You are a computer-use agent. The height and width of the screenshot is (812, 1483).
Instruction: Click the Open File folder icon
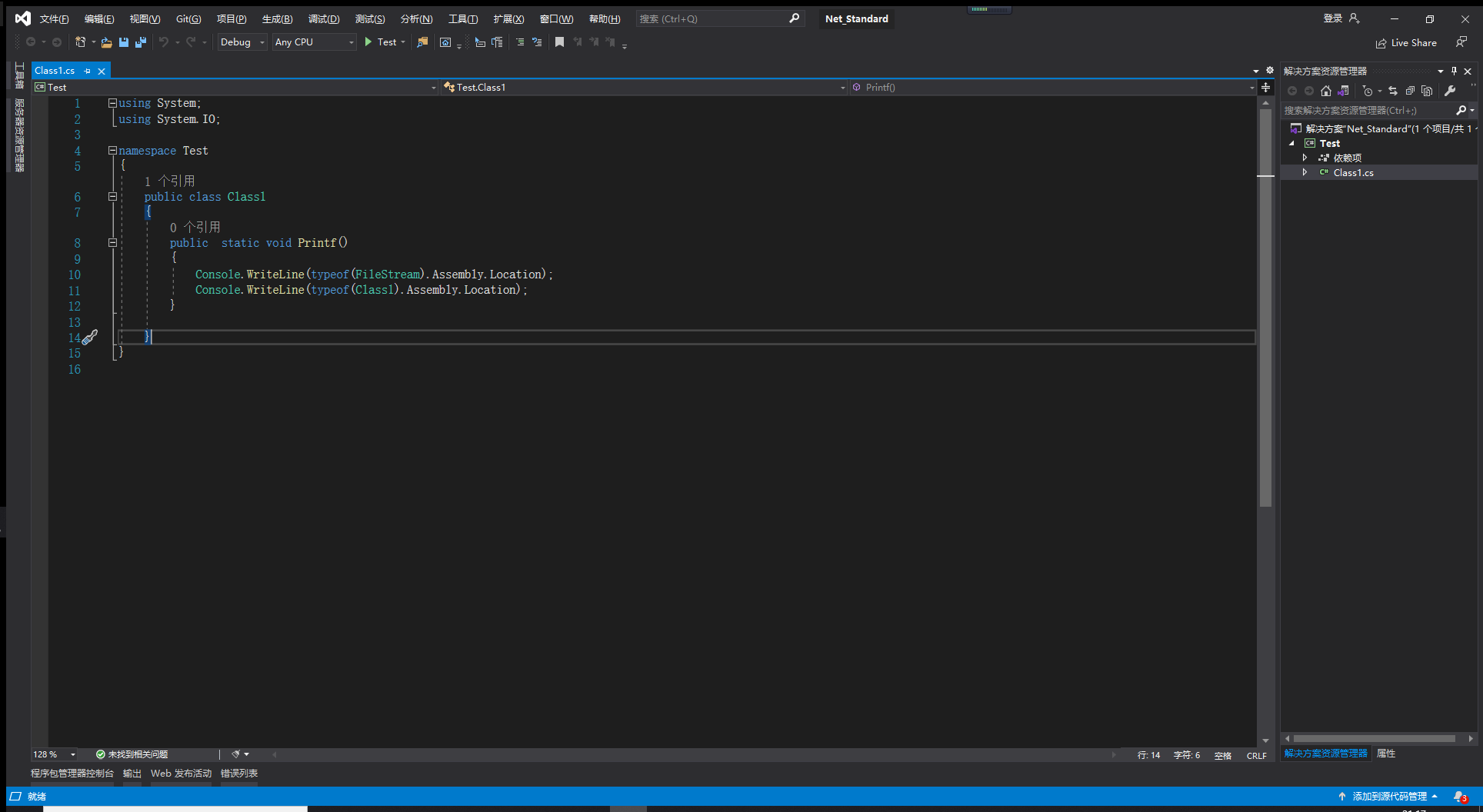[106, 42]
